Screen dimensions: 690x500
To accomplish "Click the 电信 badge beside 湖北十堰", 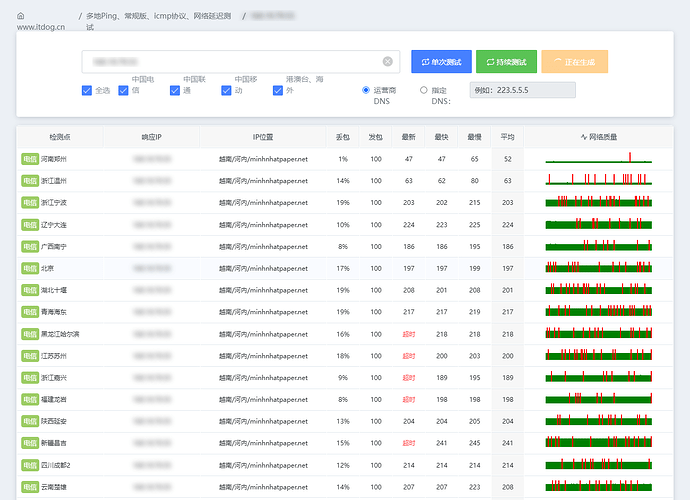I will point(30,290).
